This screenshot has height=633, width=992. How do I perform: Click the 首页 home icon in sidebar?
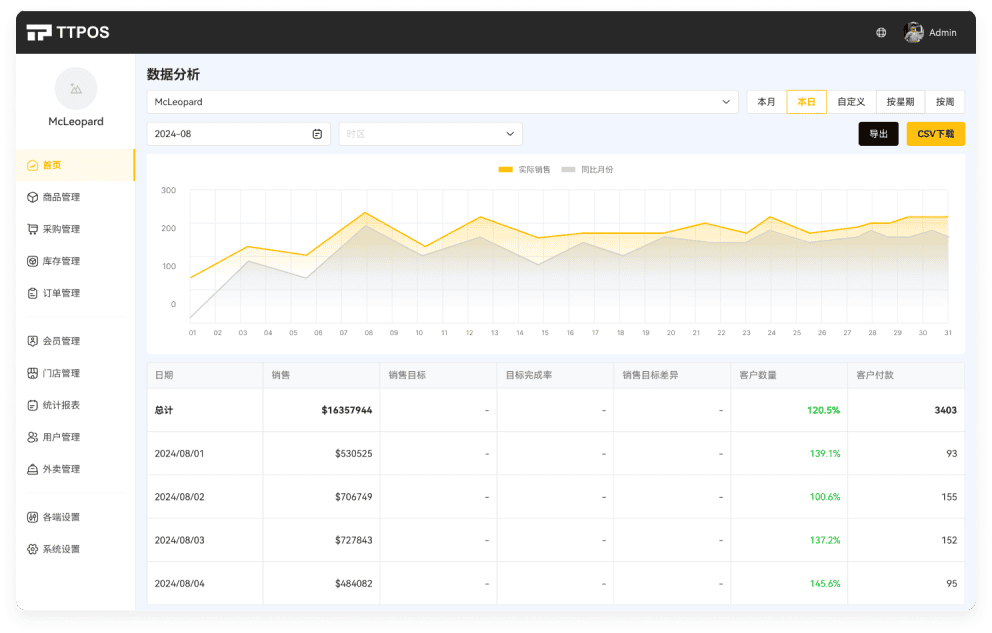click(33, 165)
